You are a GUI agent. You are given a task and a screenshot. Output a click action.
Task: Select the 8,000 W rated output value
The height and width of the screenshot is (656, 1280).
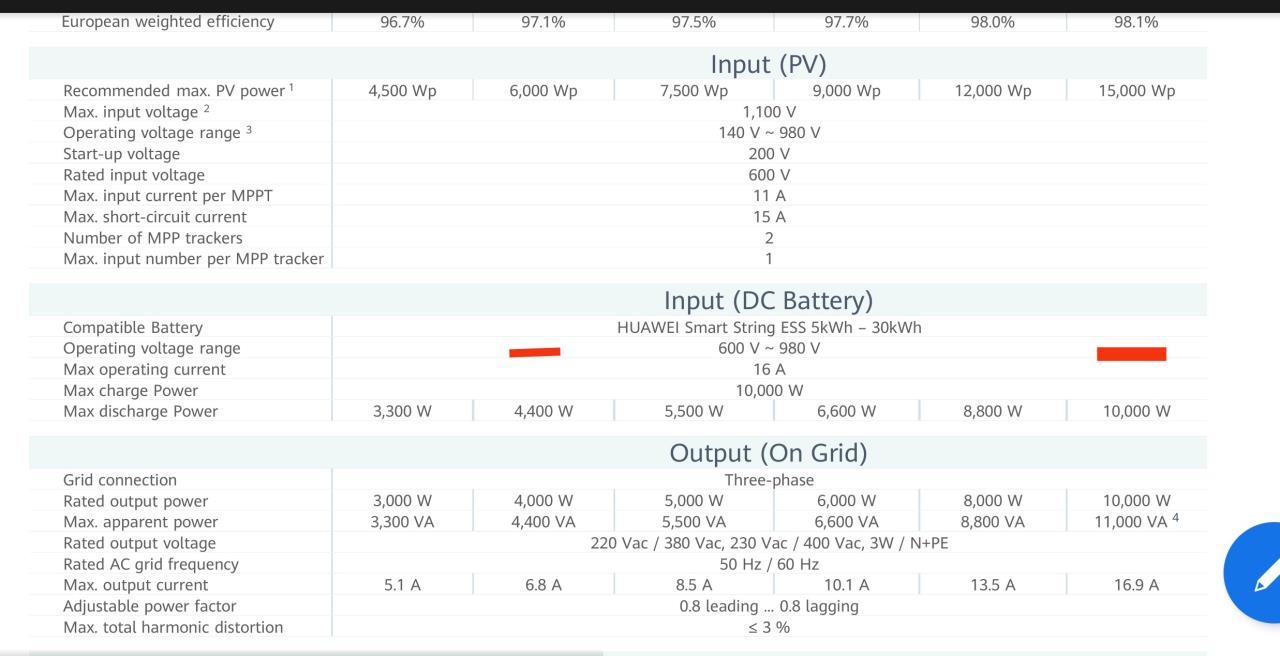pos(992,501)
